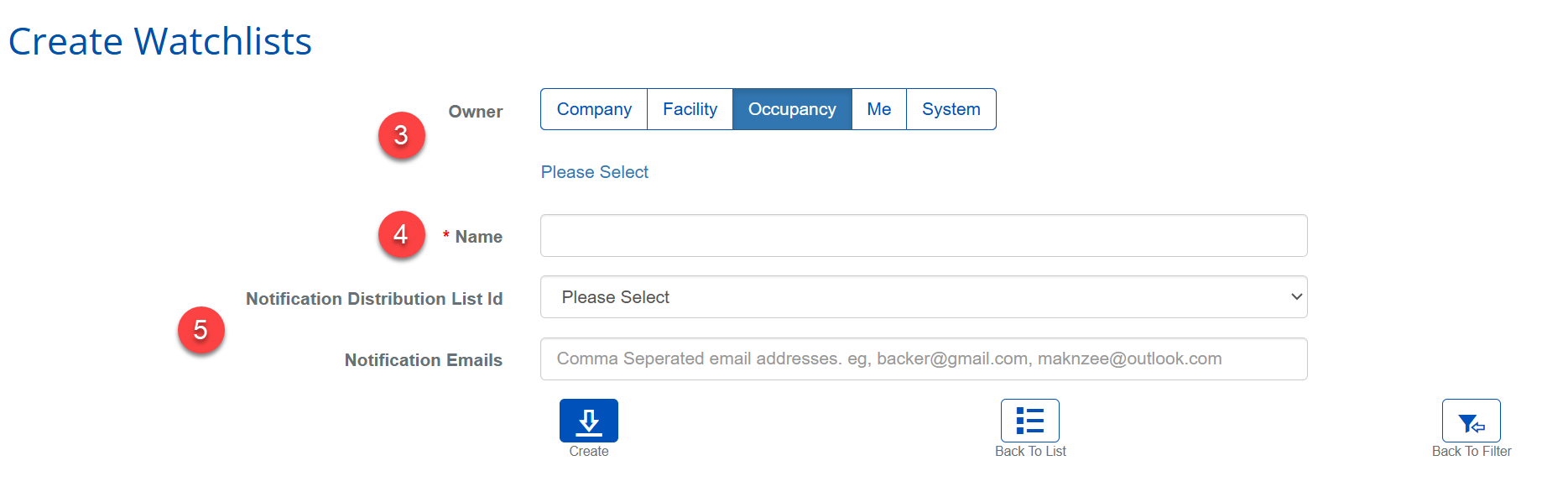The width and height of the screenshot is (1568, 492).
Task: Click the Back To Filter text label
Action: [1471, 452]
